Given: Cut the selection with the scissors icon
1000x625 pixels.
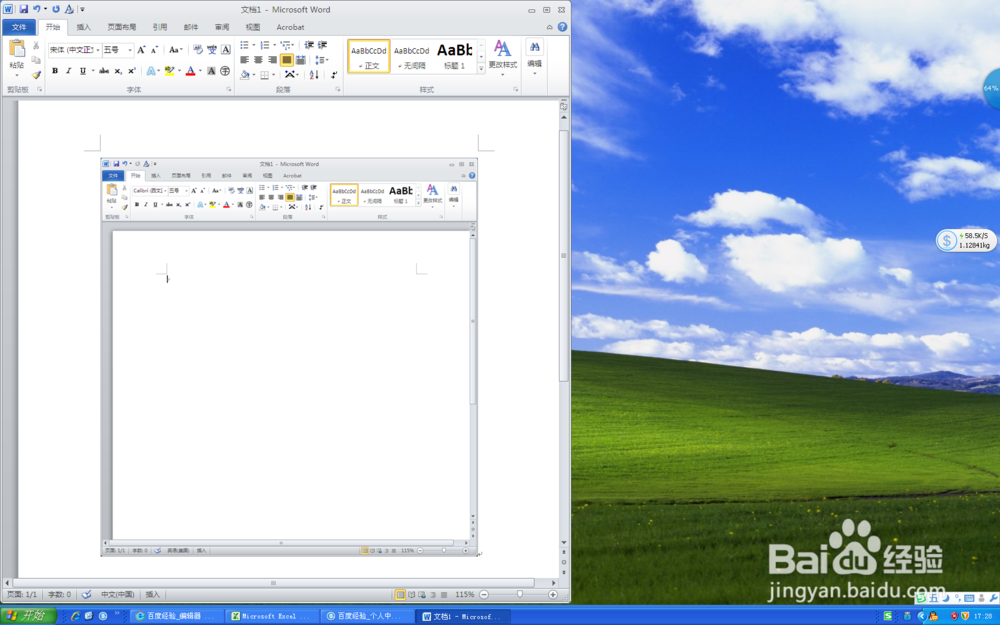Looking at the screenshot, I should pyautogui.click(x=36, y=46).
